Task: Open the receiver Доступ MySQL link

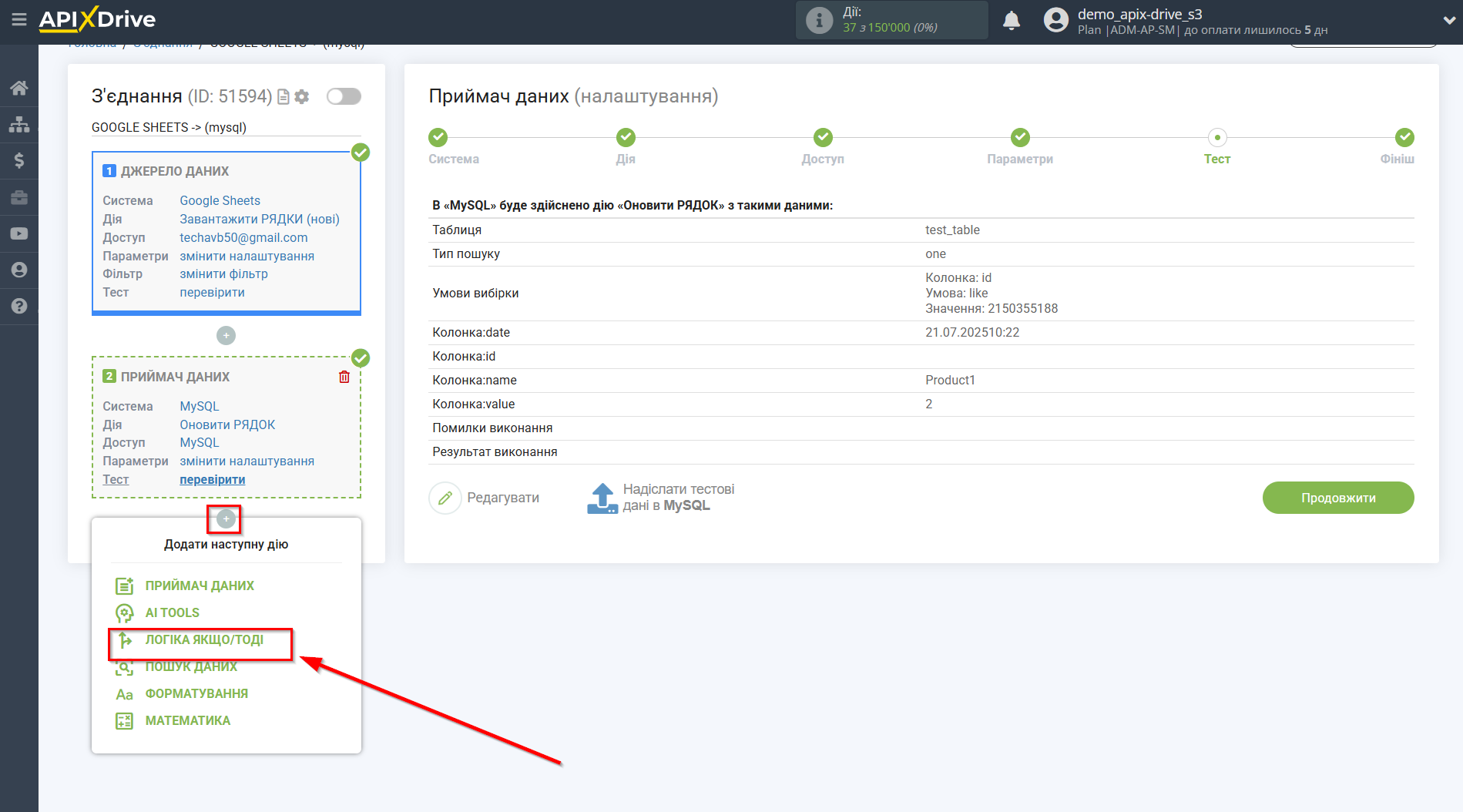Action: coord(199,442)
